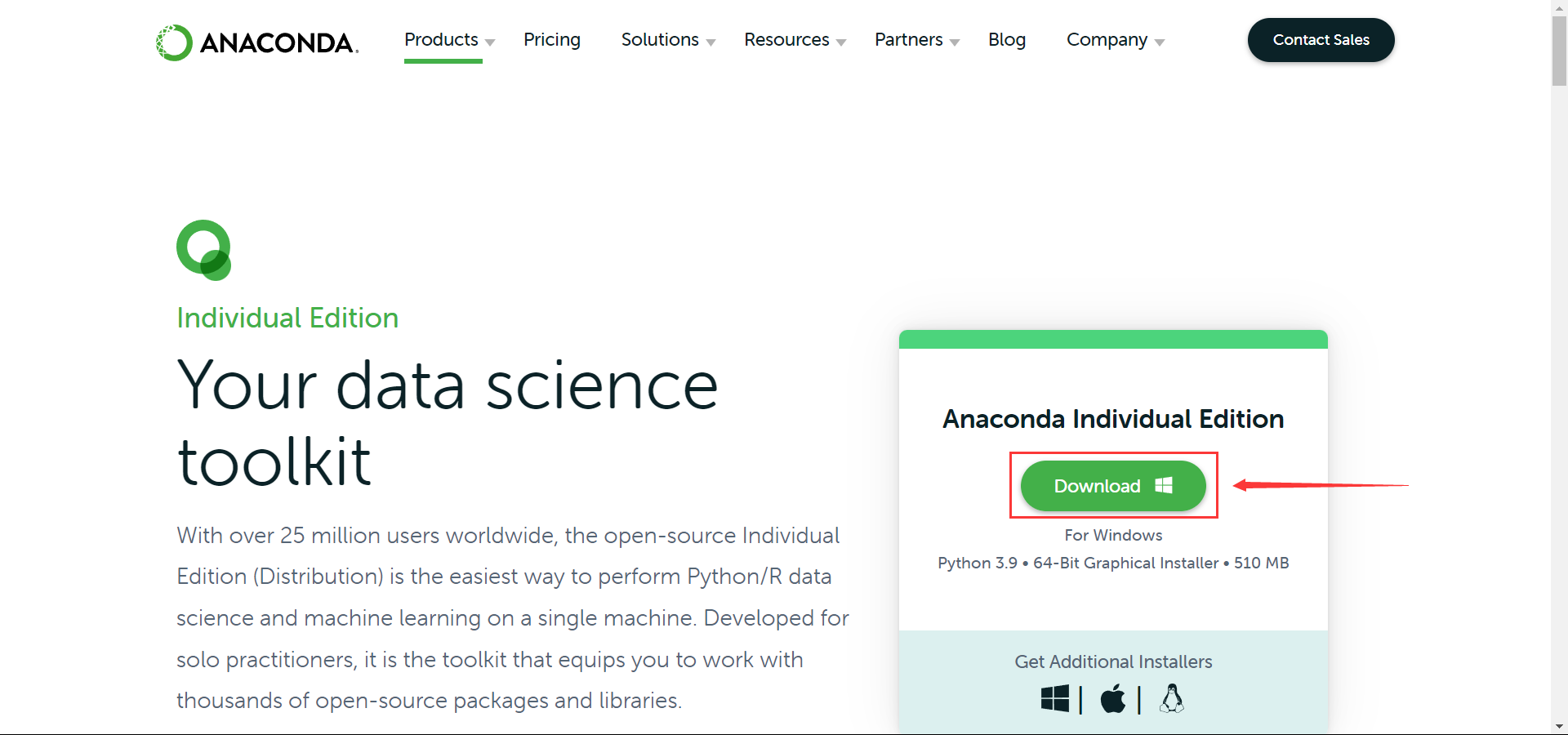1568x735 pixels.
Task: Go to the Blog page
Action: click(1006, 40)
